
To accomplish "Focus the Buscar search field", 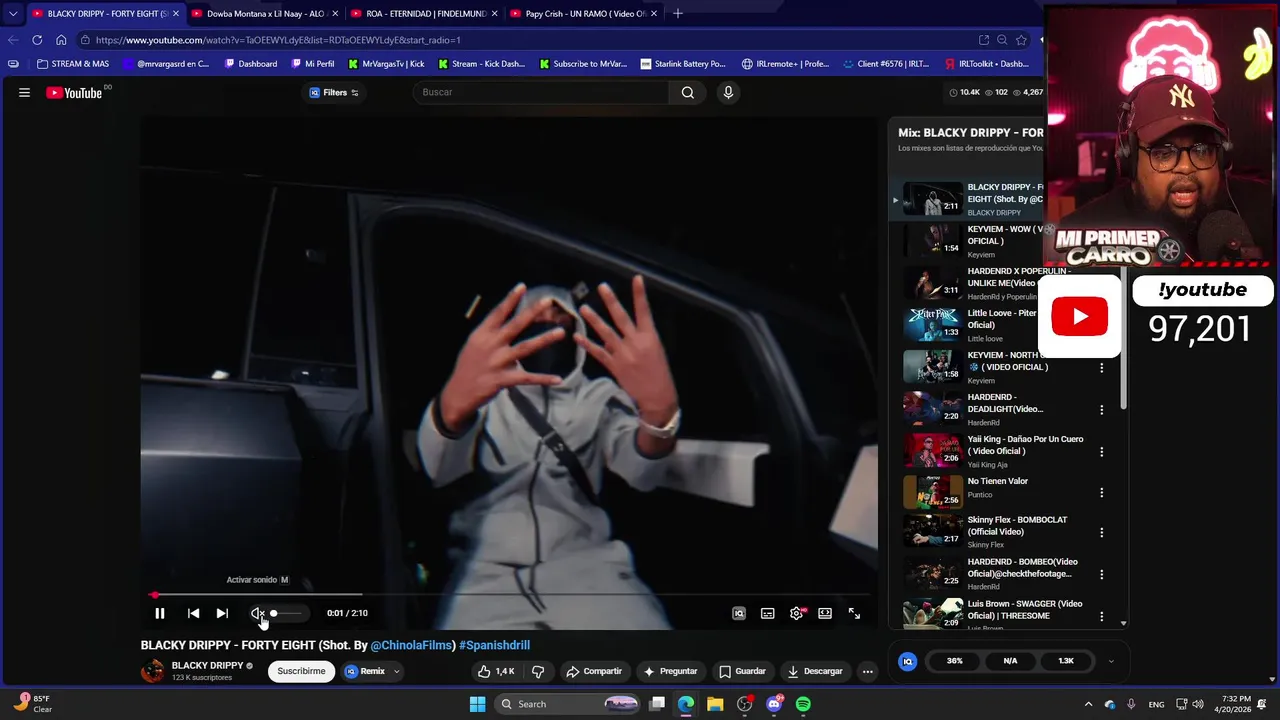I will 541,92.
